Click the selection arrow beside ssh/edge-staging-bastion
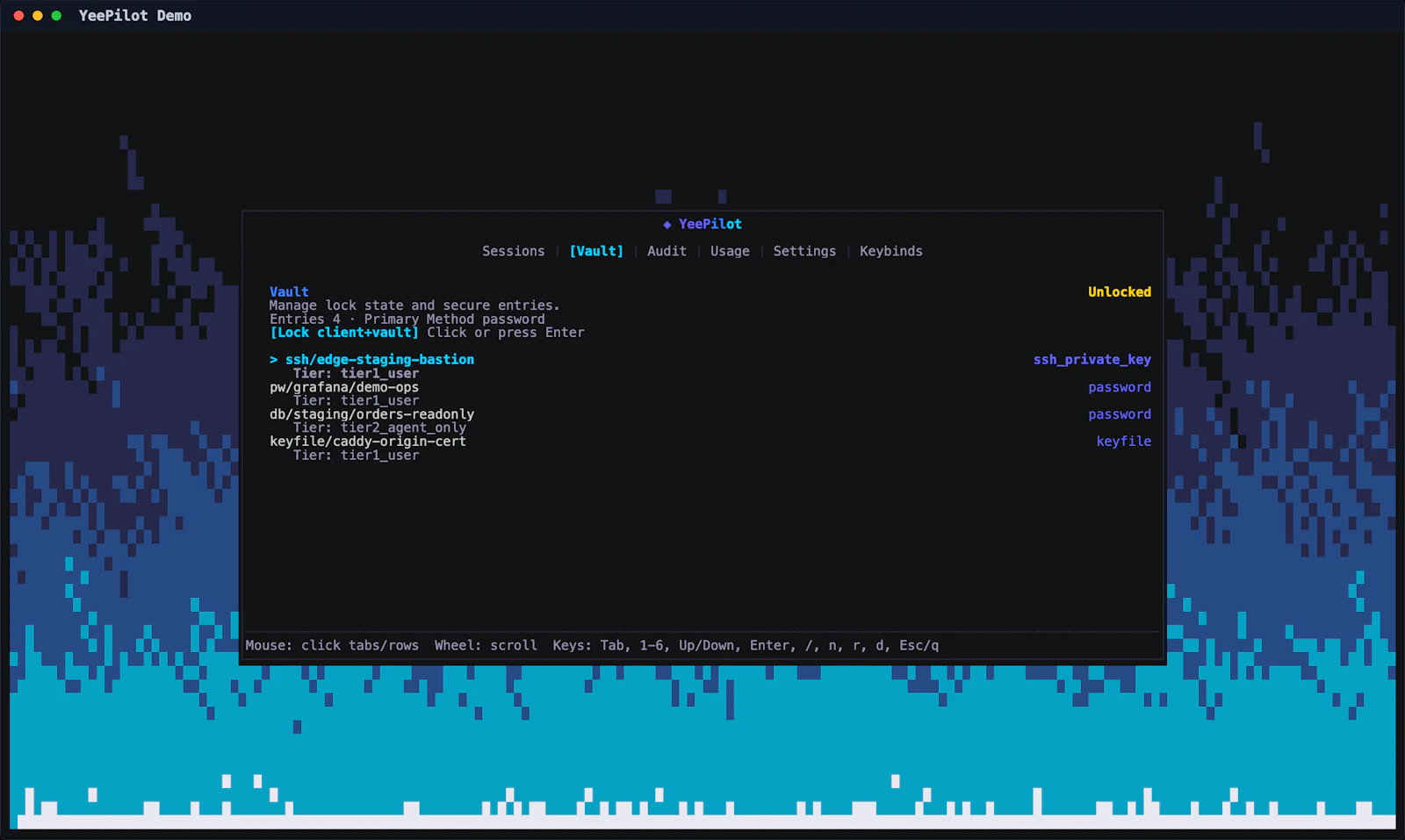 tap(273, 360)
